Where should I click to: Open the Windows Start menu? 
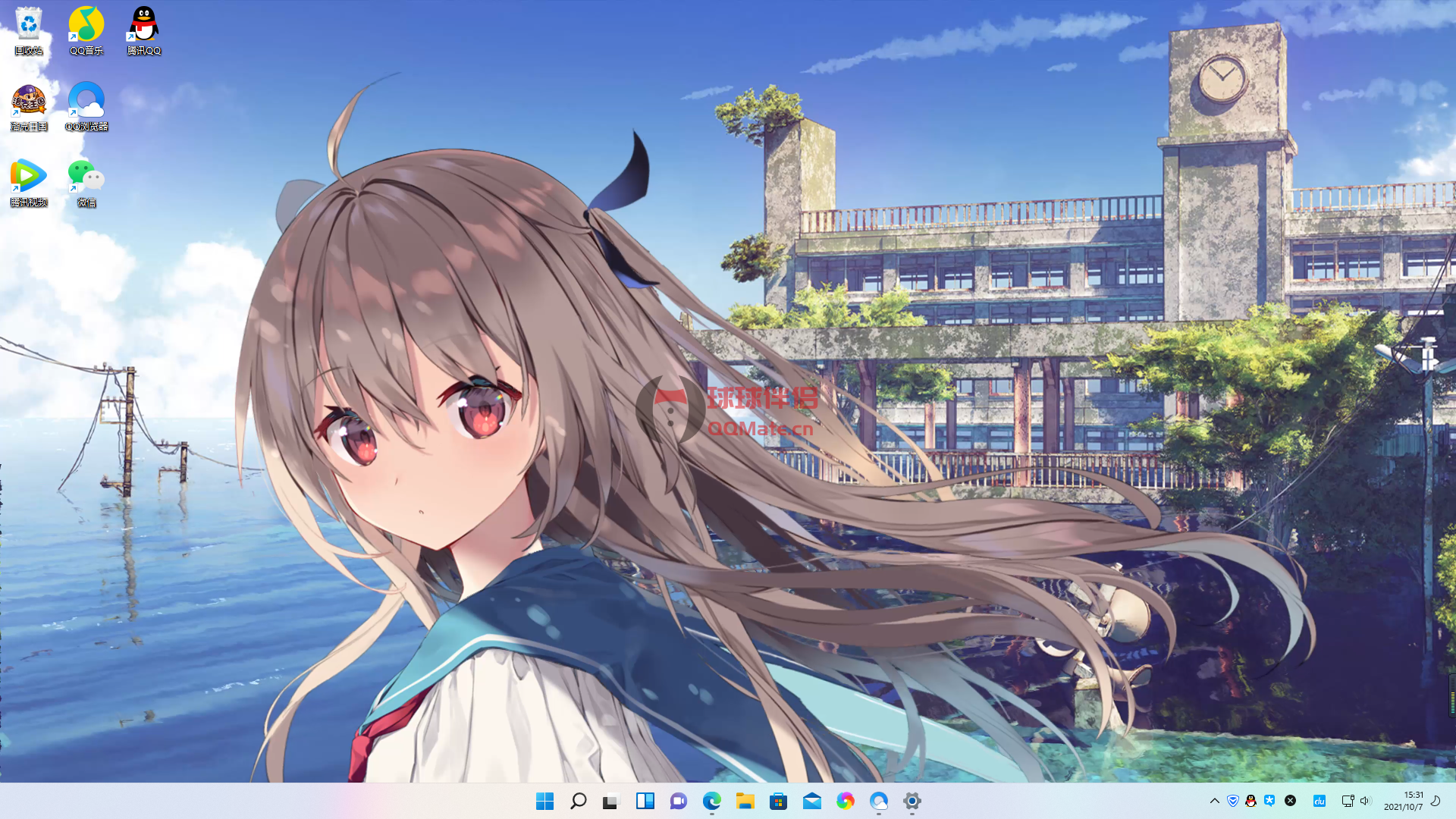click(x=544, y=801)
